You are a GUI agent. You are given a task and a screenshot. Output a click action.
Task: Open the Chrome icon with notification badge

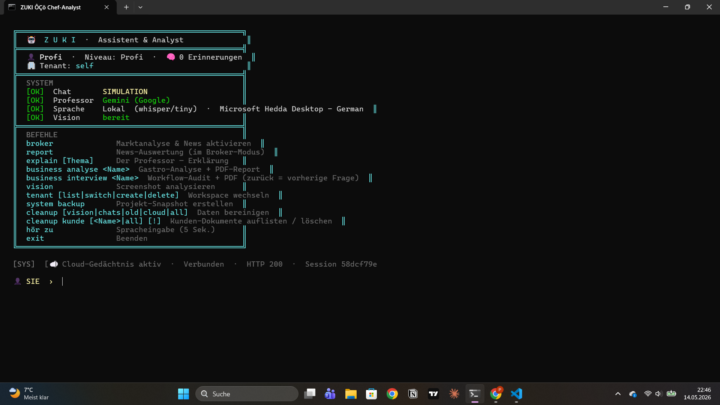(x=495, y=394)
